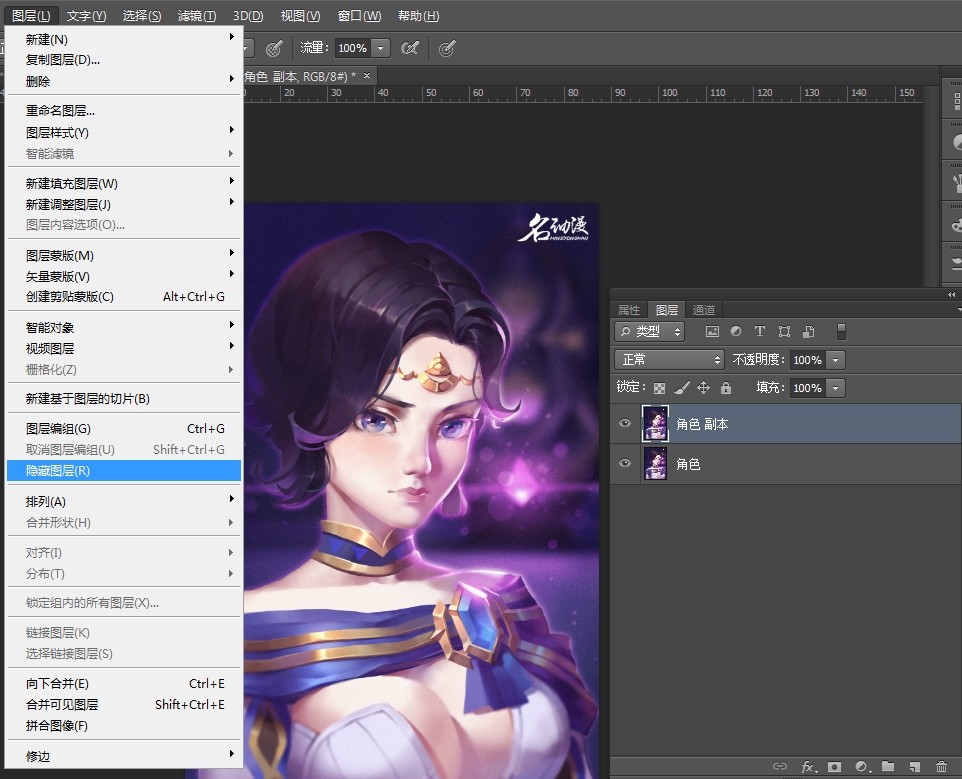The width and height of the screenshot is (962, 779).
Task: Open the 正常 blend mode dropdown
Action: coord(670,360)
